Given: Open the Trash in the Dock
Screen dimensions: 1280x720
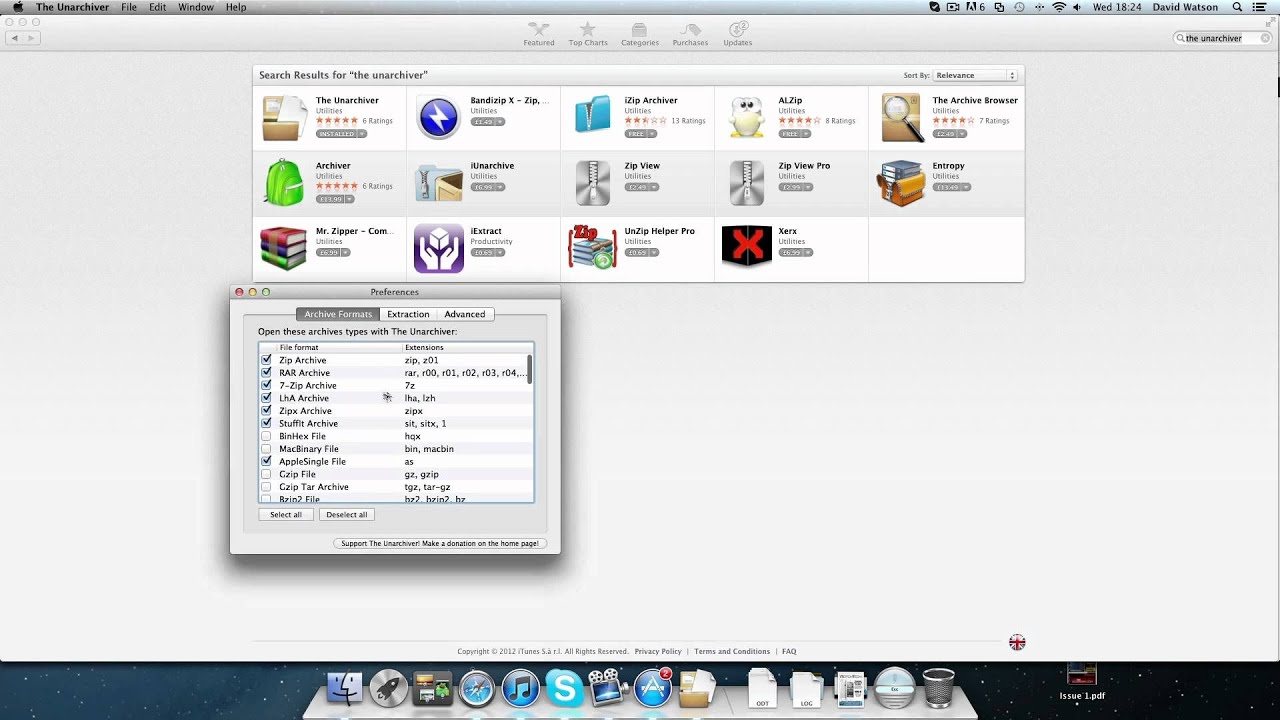Looking at the screenshot, I should coord(938,688).
